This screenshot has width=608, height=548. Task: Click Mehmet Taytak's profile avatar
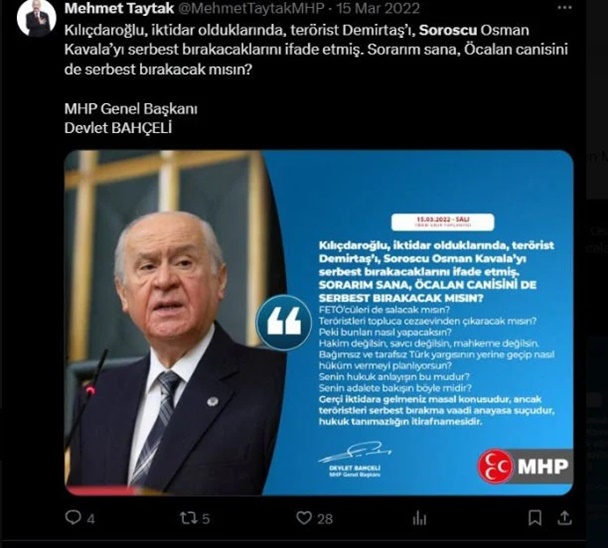36,18
